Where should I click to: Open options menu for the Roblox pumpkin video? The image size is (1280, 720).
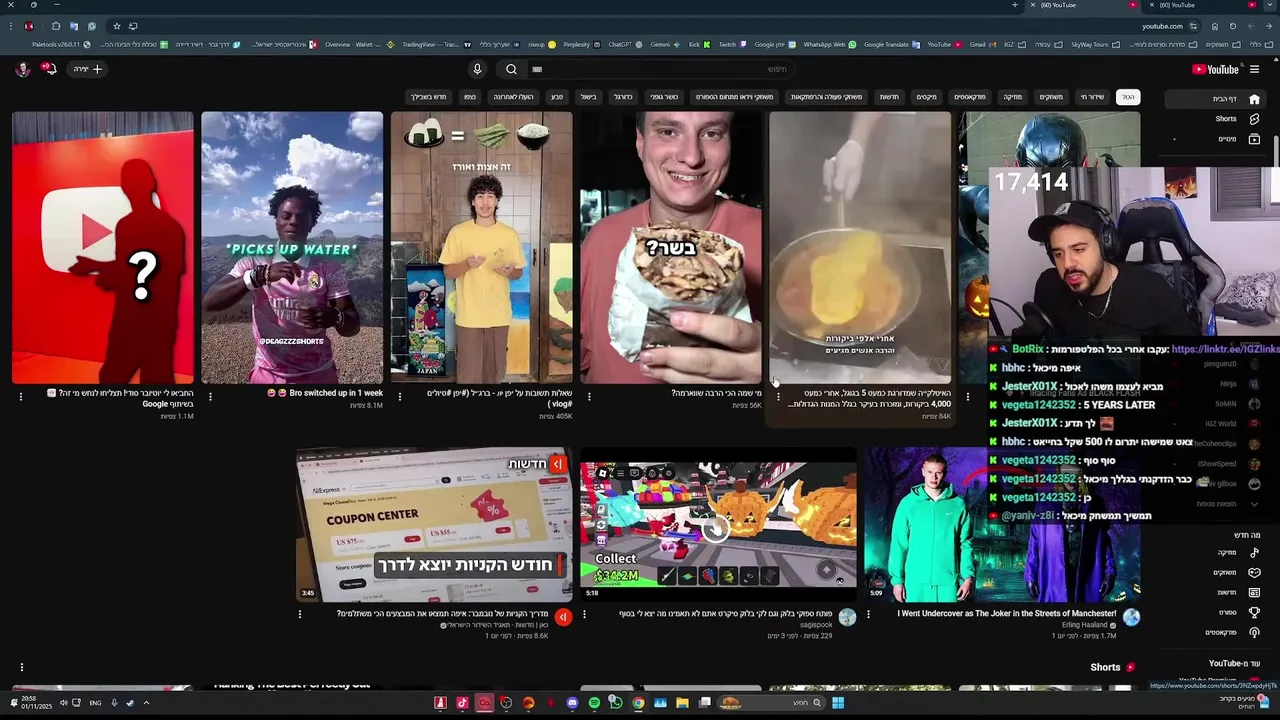tap(584, 614)
